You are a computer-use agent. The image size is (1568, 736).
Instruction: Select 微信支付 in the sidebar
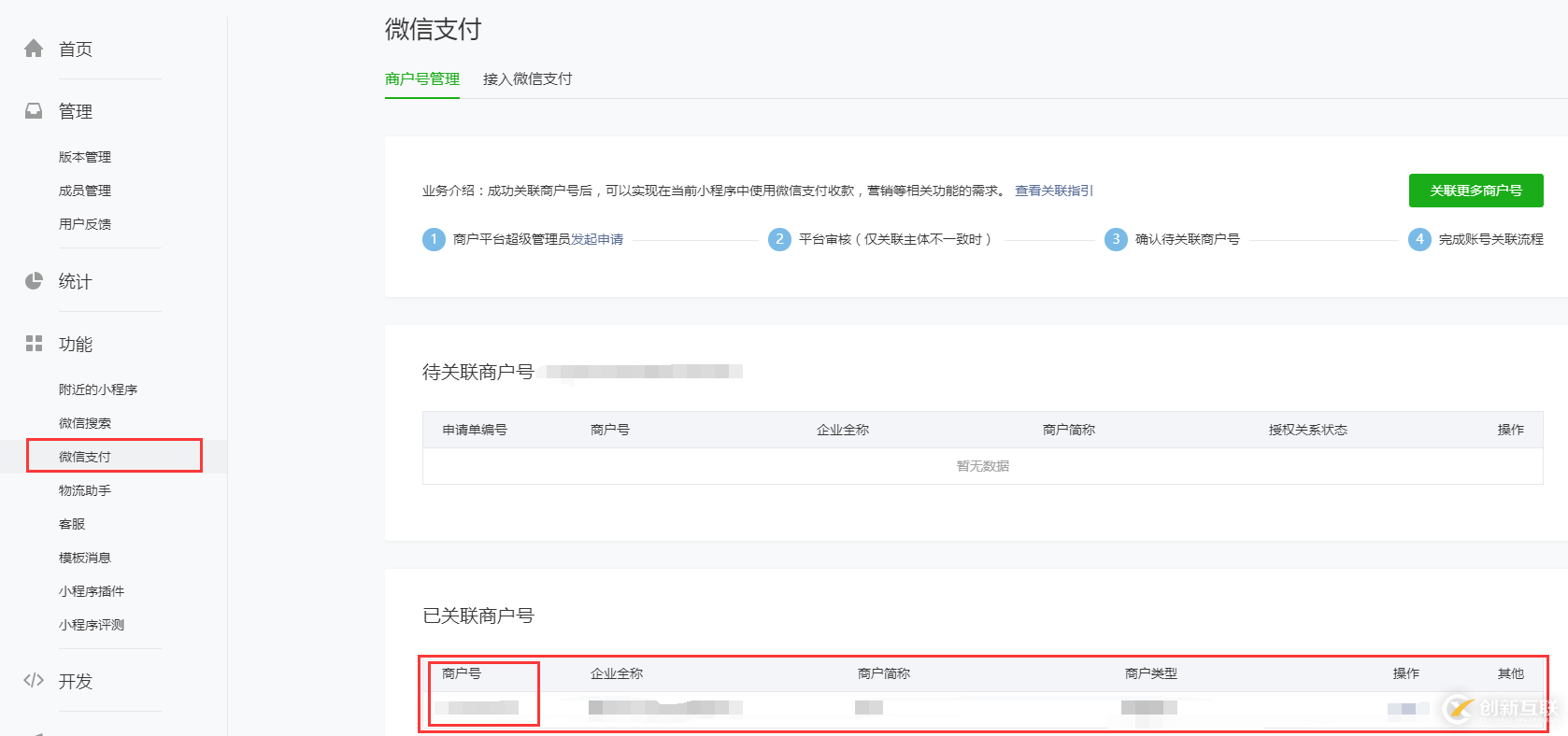click(85, 457)
